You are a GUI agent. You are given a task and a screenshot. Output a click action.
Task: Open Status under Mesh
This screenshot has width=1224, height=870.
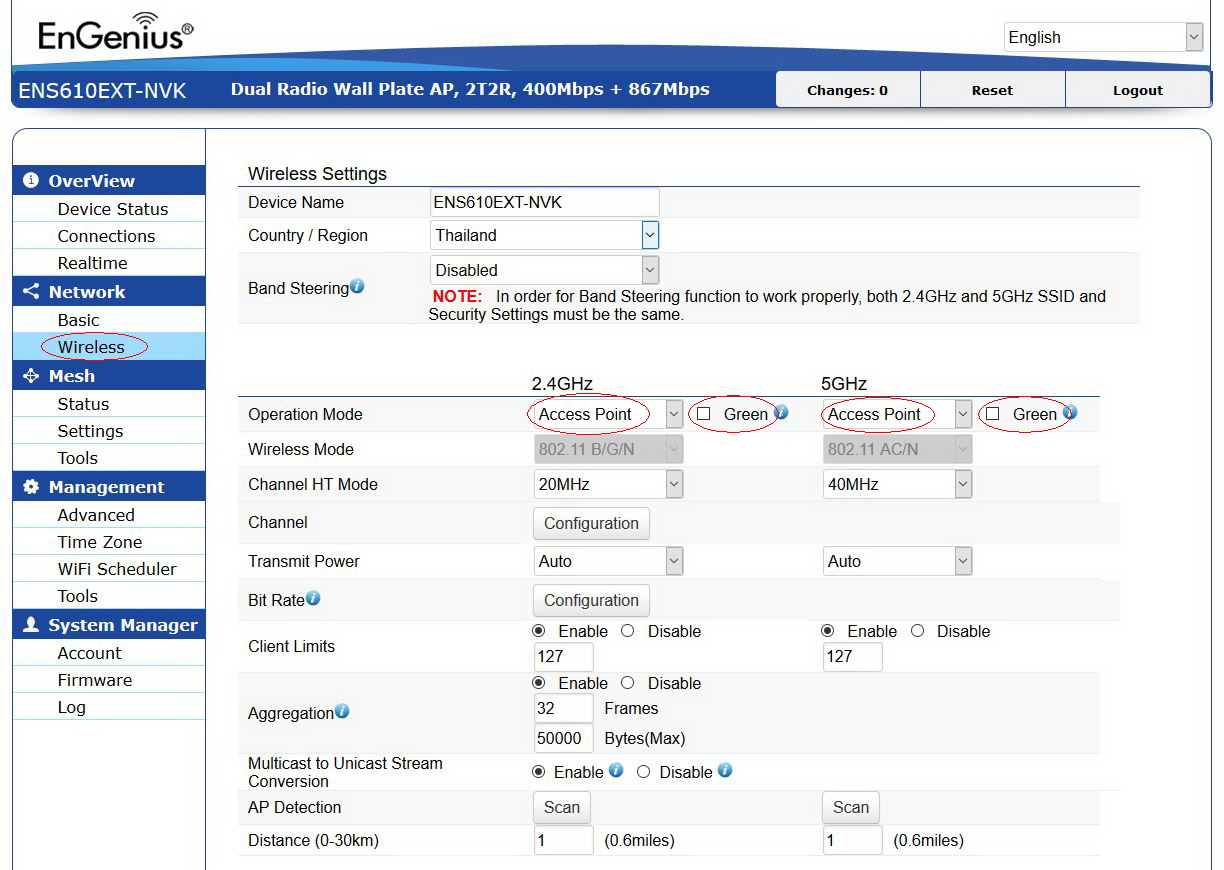[83, 404]
